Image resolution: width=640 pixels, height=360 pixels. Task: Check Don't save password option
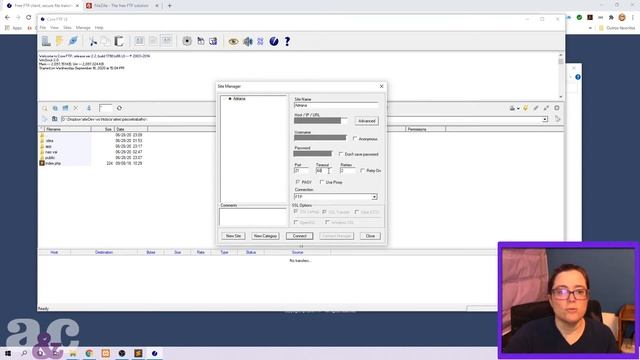click(x=341, y=154)
